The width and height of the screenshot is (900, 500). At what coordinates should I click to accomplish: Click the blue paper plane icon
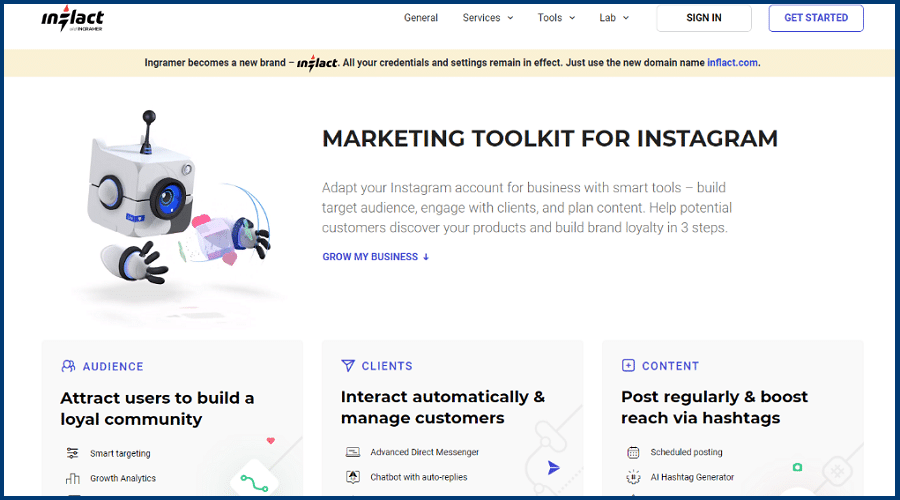pos(553,468)
